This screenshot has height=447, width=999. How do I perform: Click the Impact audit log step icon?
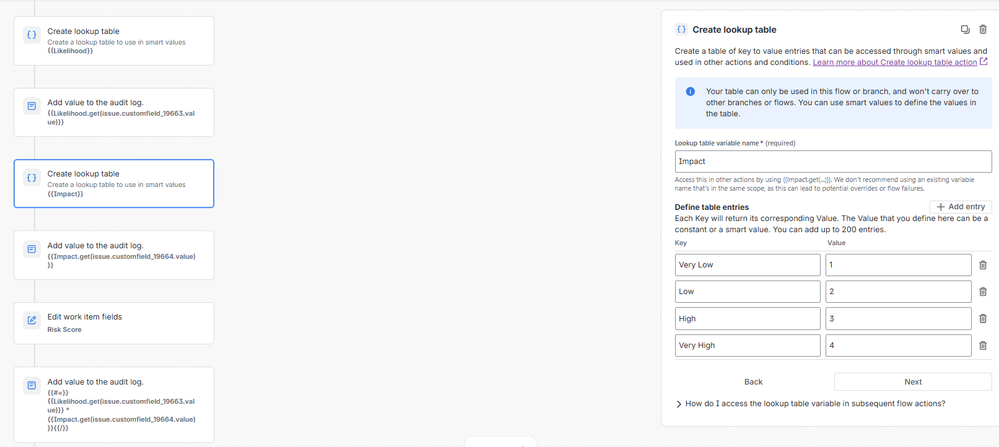[x=31, y=249]
